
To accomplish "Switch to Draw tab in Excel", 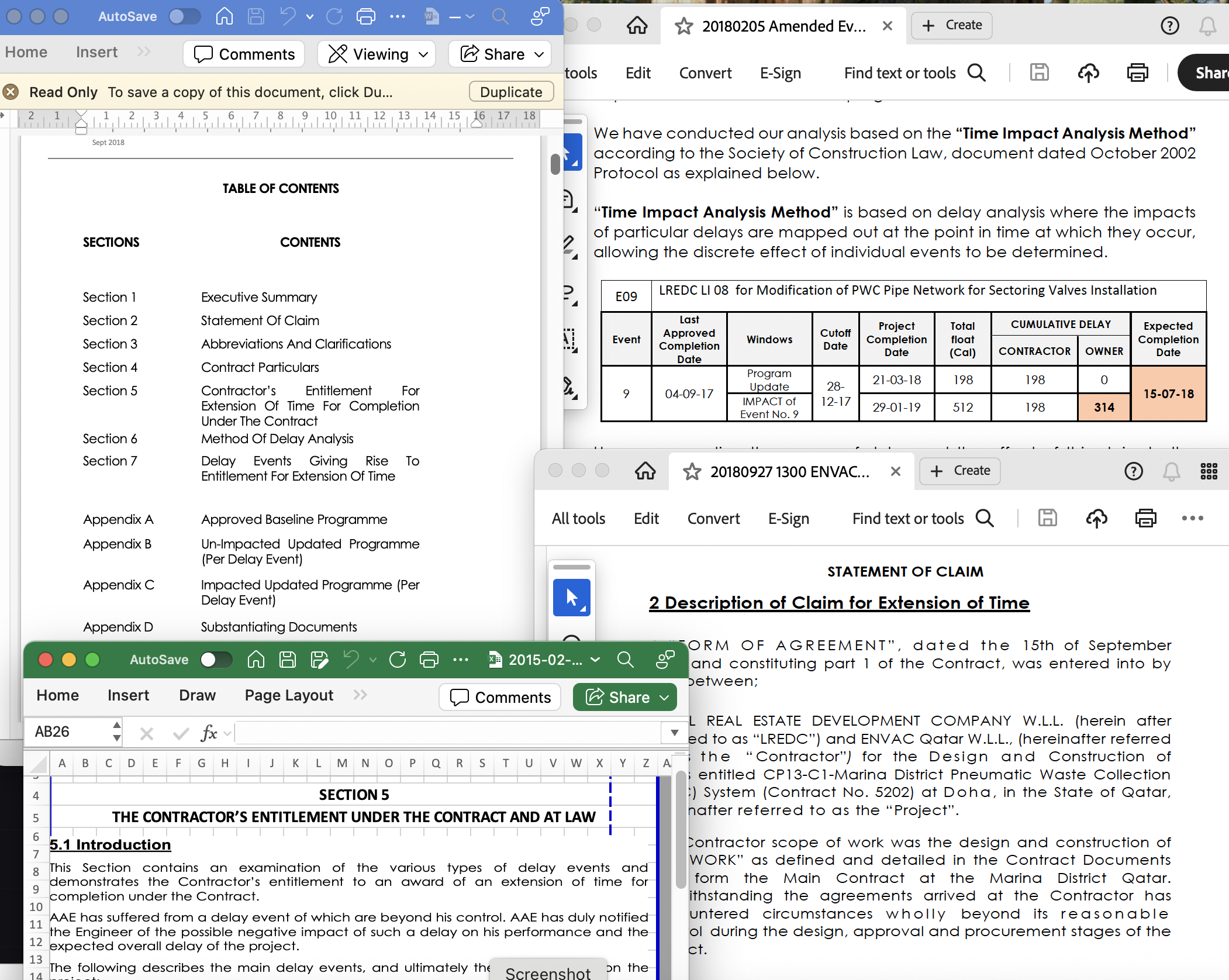I will tap(197, 695).
